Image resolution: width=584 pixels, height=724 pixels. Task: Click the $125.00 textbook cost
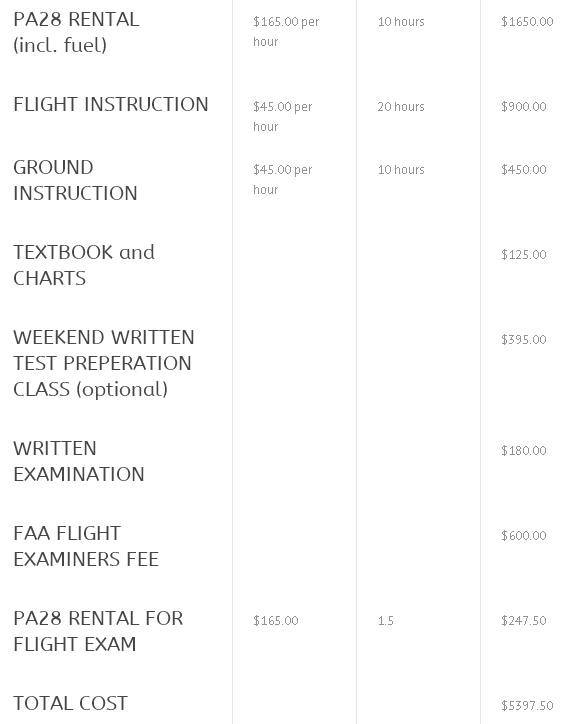click(524, 254)
